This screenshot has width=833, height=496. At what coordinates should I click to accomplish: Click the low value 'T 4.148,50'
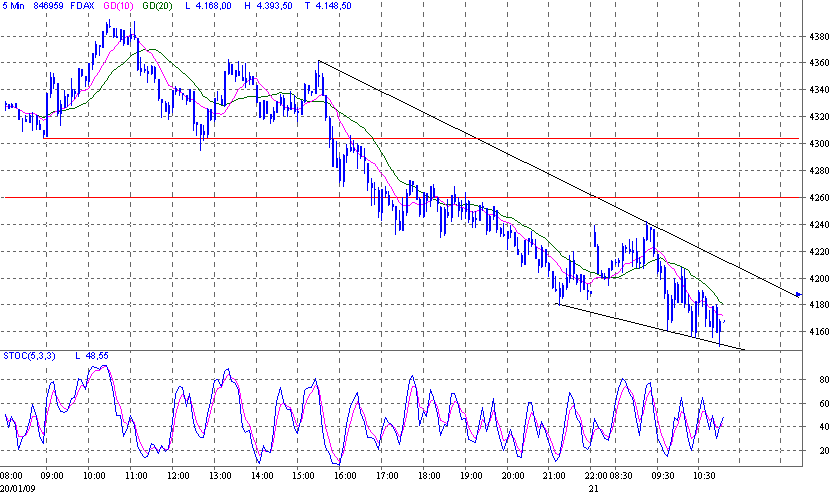click(x=328, y=6)
